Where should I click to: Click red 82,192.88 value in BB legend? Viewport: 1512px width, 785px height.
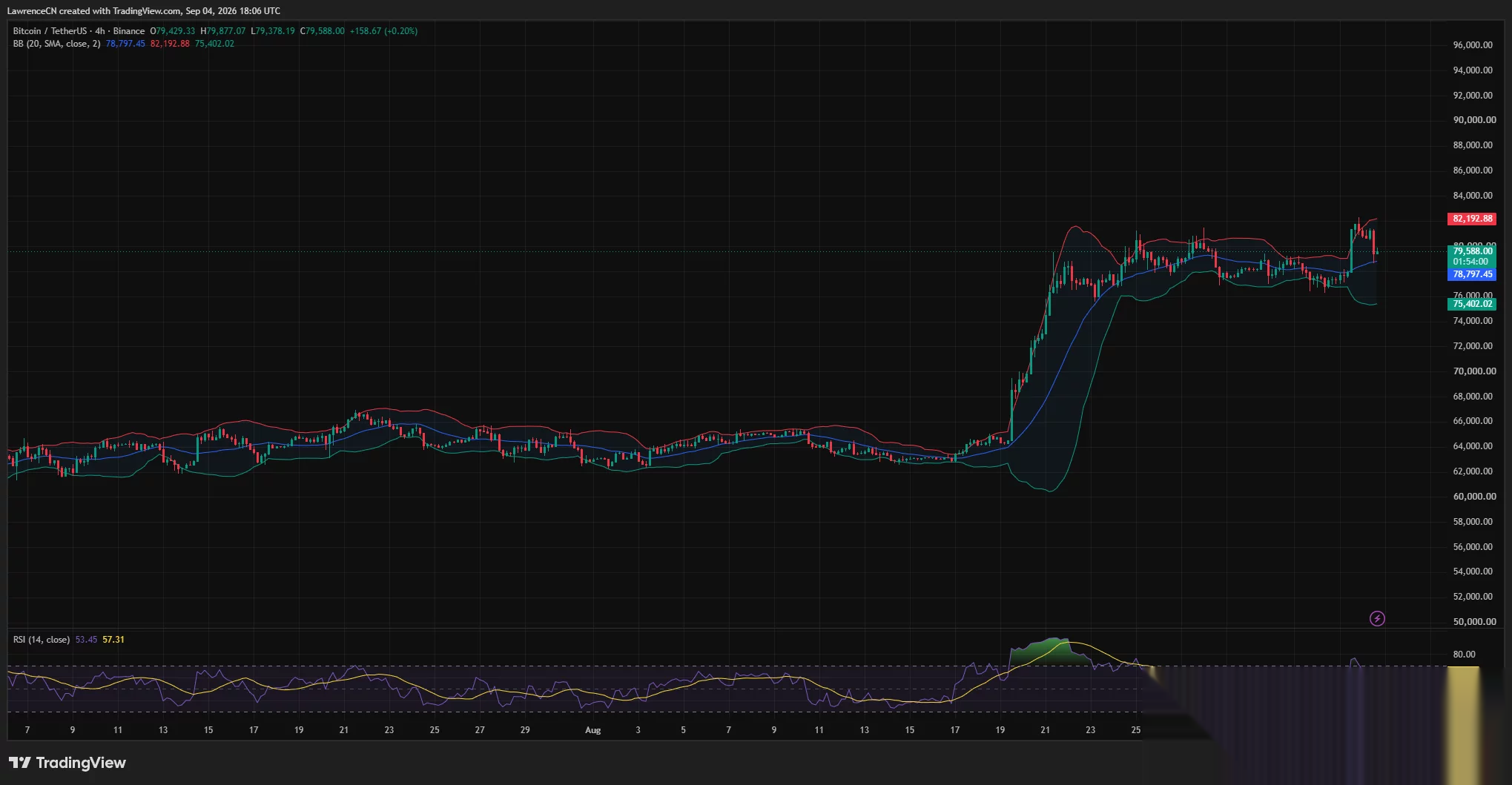tap(170, 44)
